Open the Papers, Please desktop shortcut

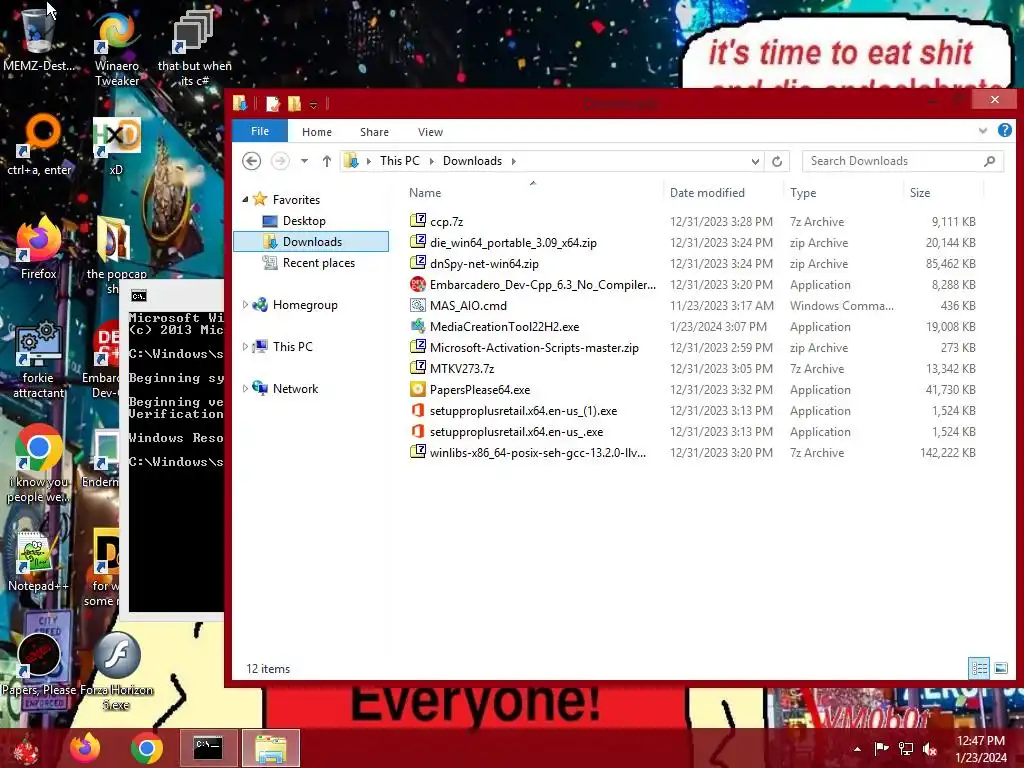[38, 666]
